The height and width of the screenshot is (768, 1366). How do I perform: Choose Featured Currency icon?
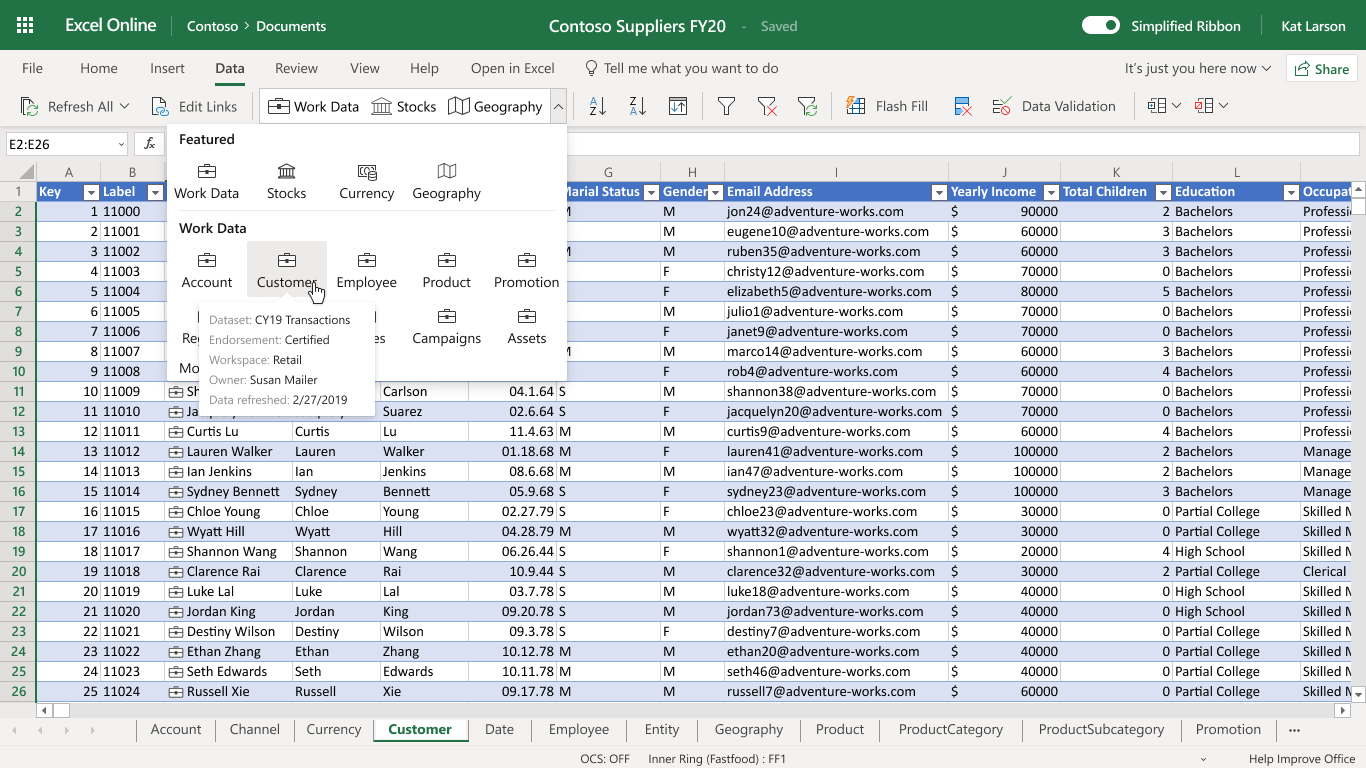point(367,181)
